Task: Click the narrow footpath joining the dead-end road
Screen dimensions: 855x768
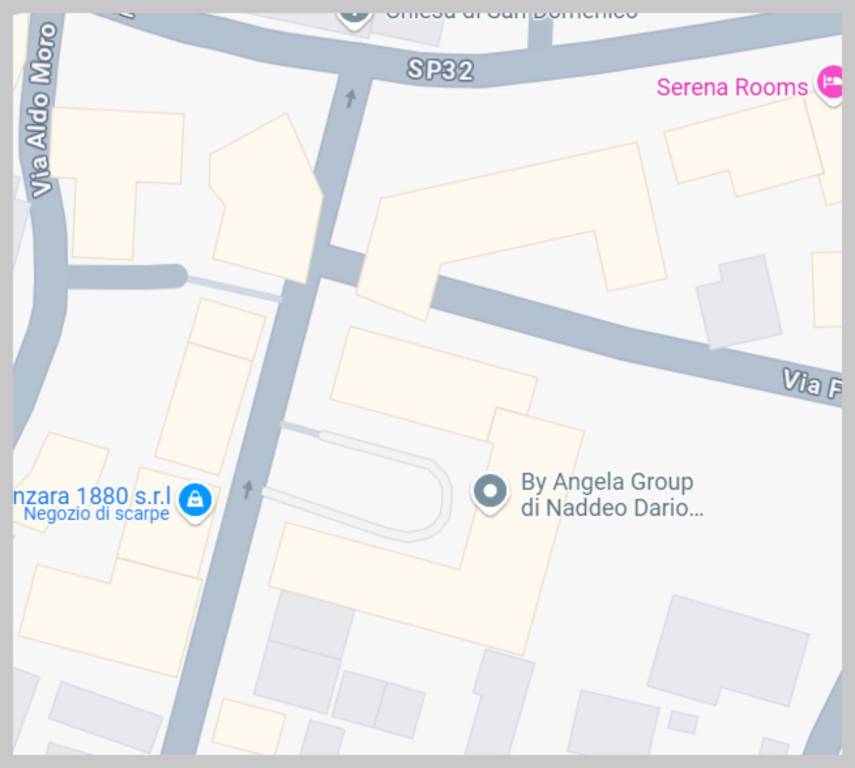Action: [x=234, y=289]
